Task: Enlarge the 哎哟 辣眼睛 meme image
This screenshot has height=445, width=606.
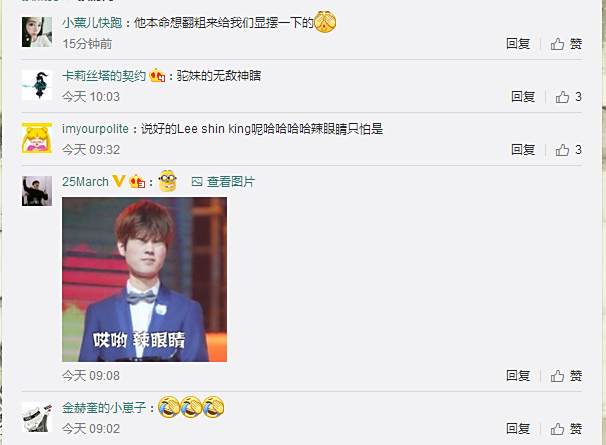Action: pos(145,280)
